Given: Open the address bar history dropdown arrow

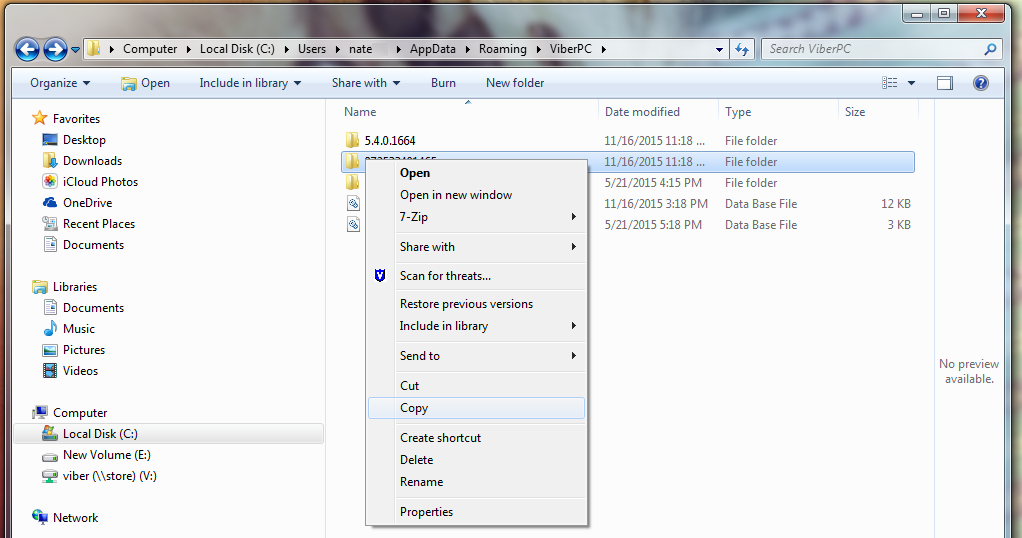Looking at the screenshot, I should (719, 50).
